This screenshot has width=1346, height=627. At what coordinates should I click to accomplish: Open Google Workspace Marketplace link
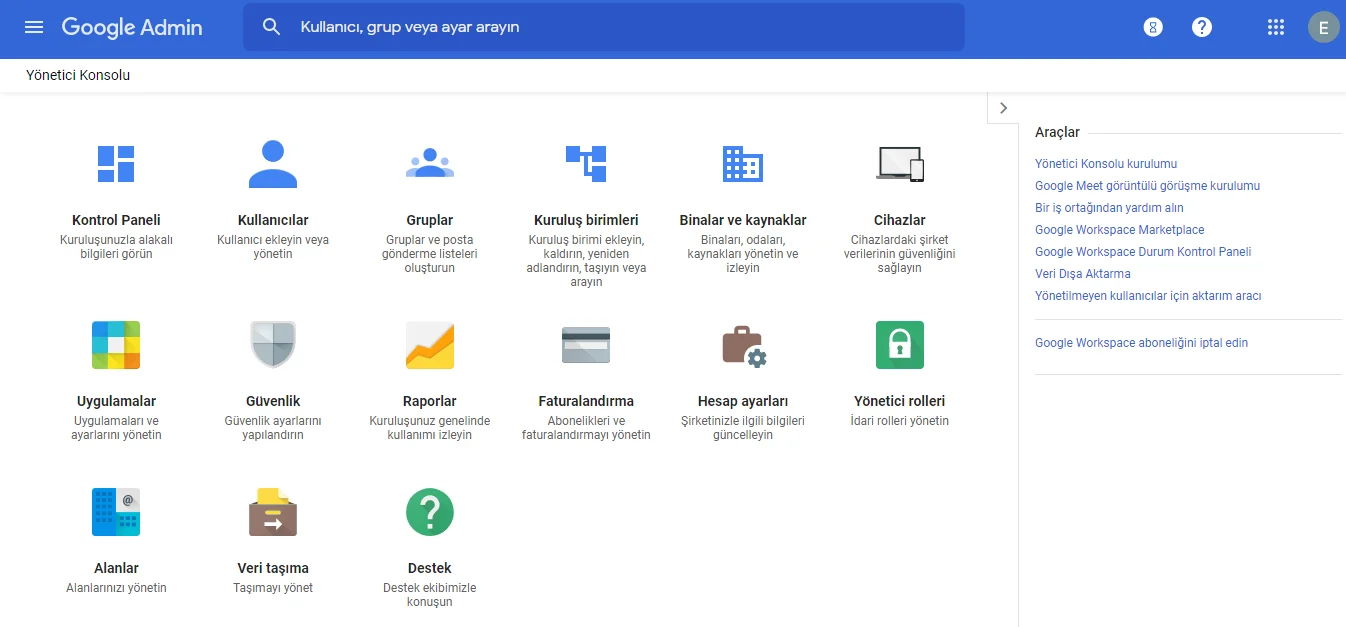[1120, 229]
